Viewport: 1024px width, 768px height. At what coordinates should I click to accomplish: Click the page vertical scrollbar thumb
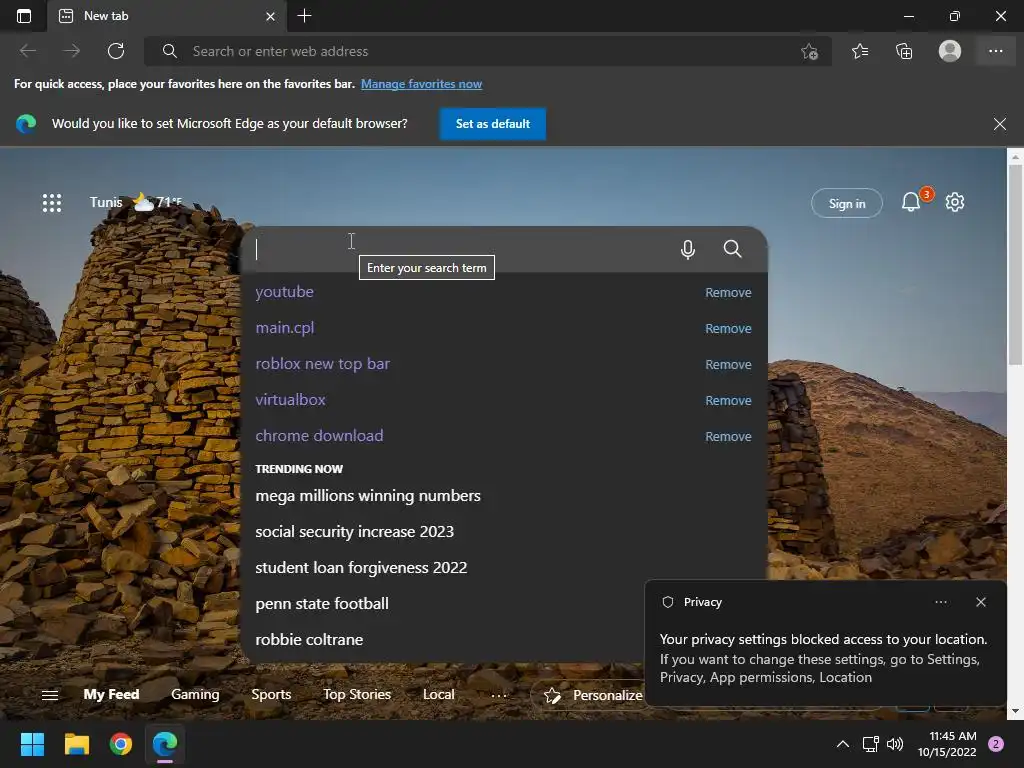pos(1015,264)
